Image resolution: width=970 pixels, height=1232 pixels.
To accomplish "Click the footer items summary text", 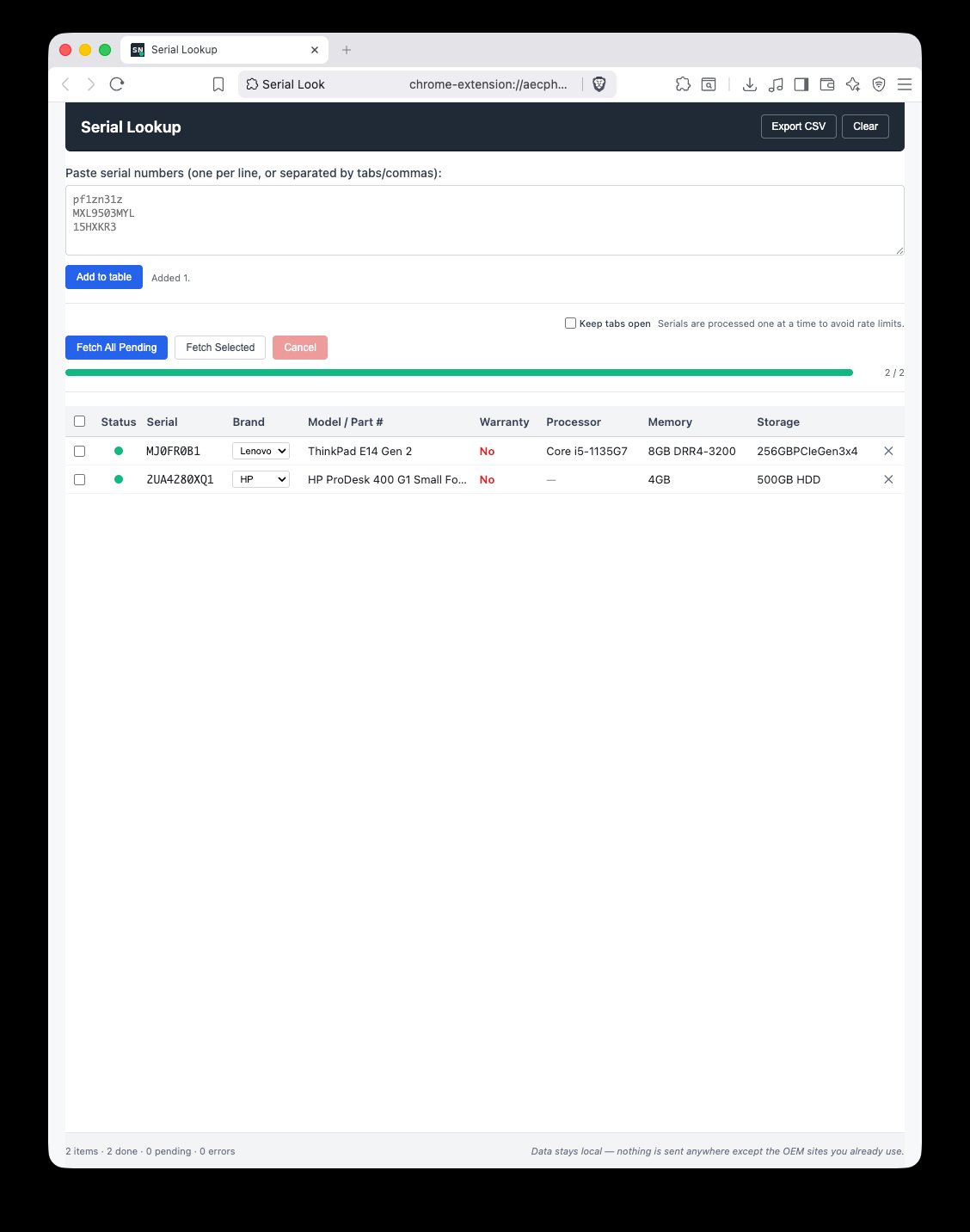I will coord(150,1151).
